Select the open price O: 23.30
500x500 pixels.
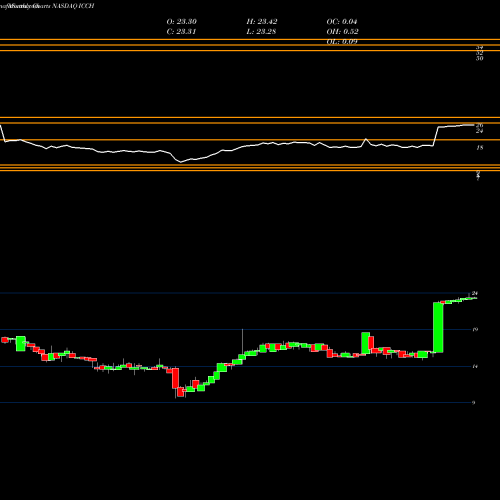pos(182,22)
